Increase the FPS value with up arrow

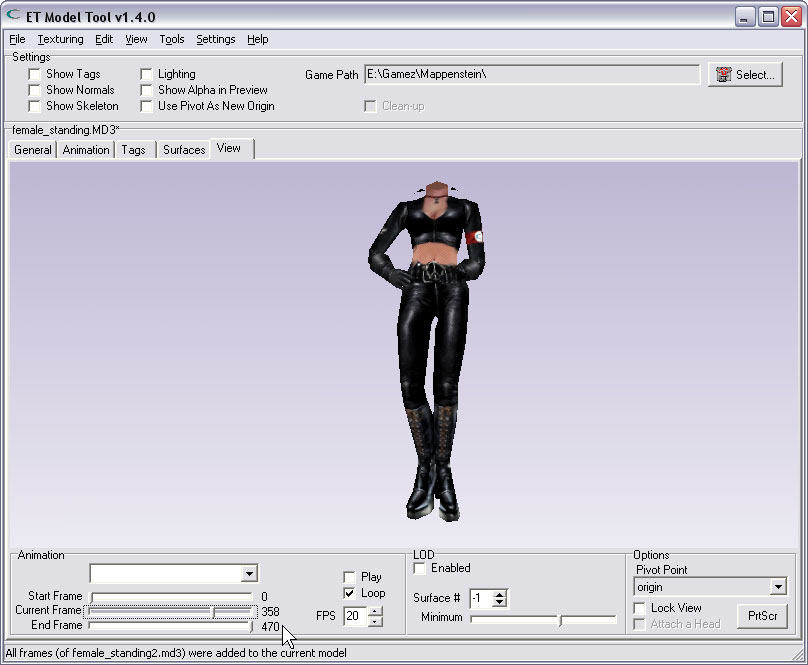pyautogui.click(x=376, y=611)
